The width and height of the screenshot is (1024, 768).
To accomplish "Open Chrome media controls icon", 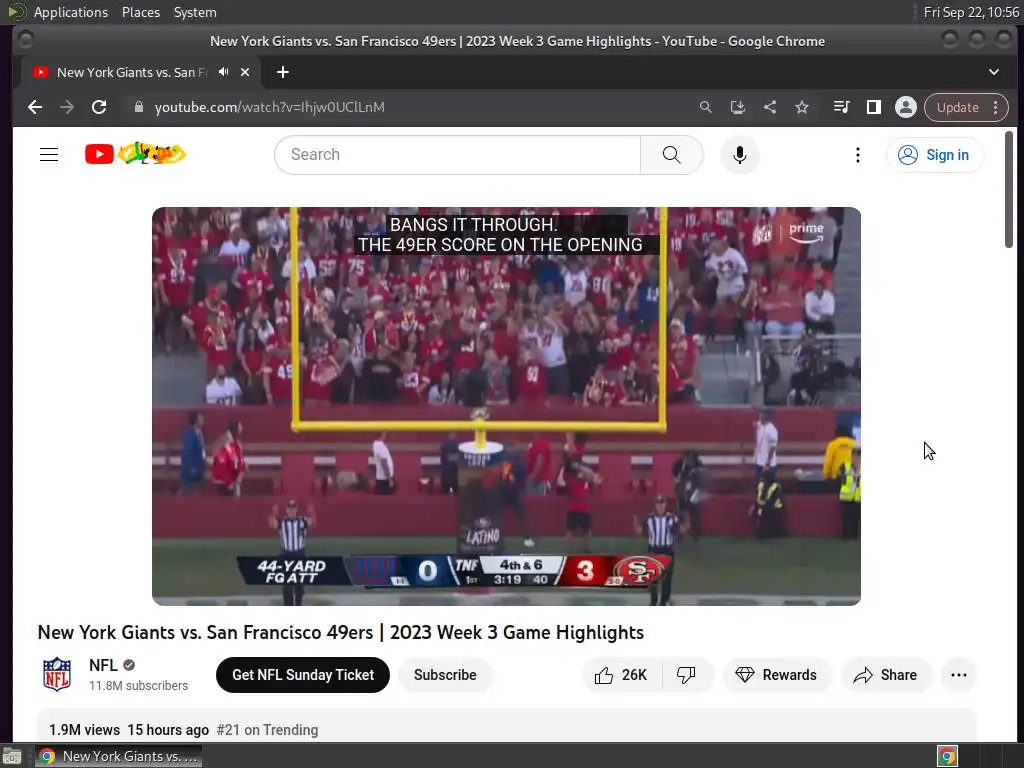I will pos(841,107).
